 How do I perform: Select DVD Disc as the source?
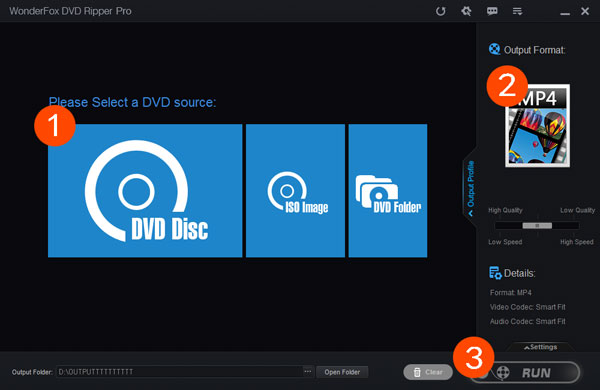[x=145, y=190]
